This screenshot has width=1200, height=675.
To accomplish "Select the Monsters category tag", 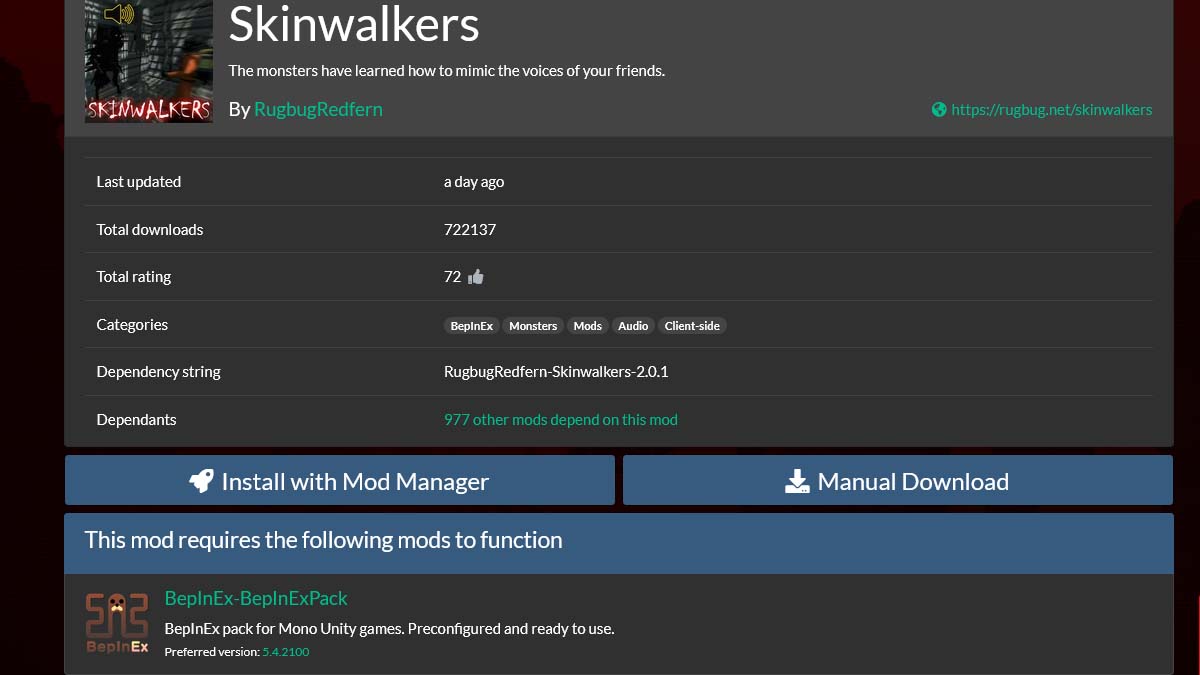I will tap(533, 325).
